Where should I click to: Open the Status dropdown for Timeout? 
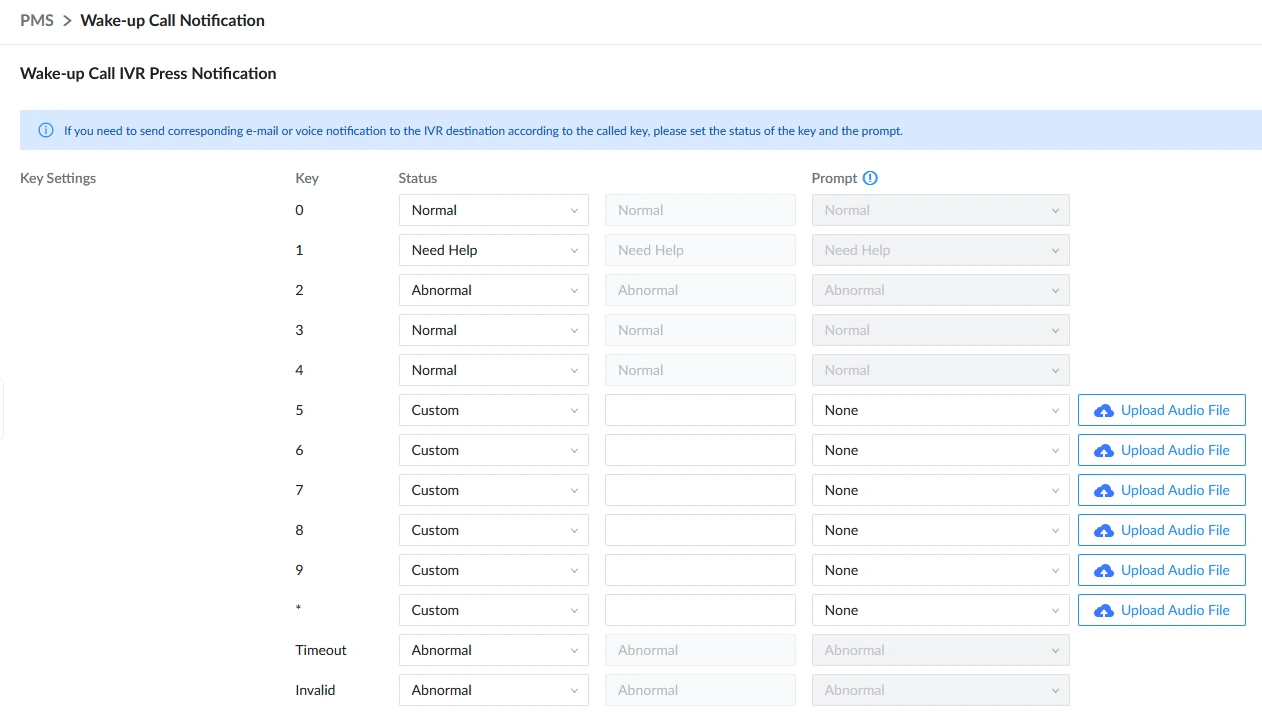[x=493, y=650]
